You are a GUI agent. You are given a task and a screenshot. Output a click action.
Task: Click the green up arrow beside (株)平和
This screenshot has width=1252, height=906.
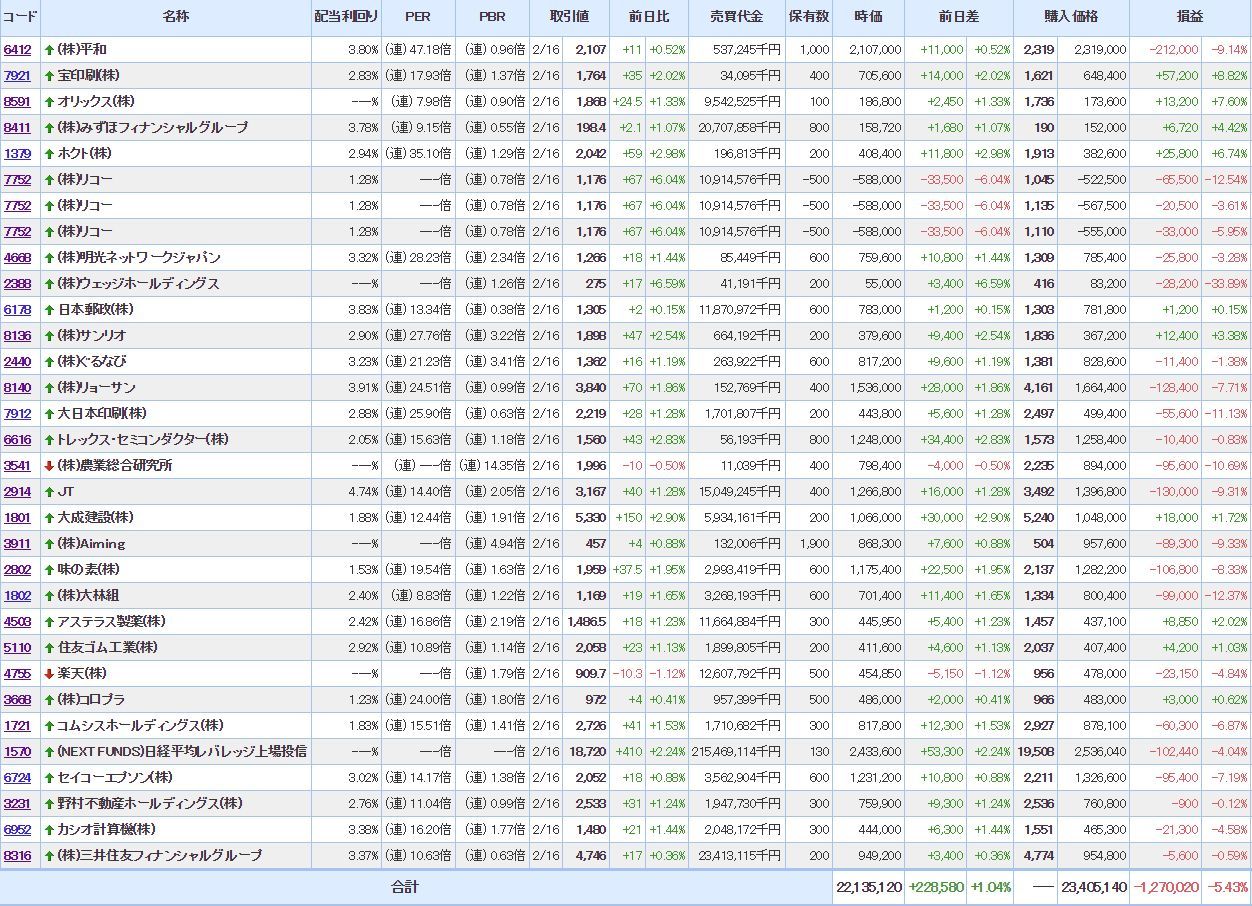click(49, 49)
